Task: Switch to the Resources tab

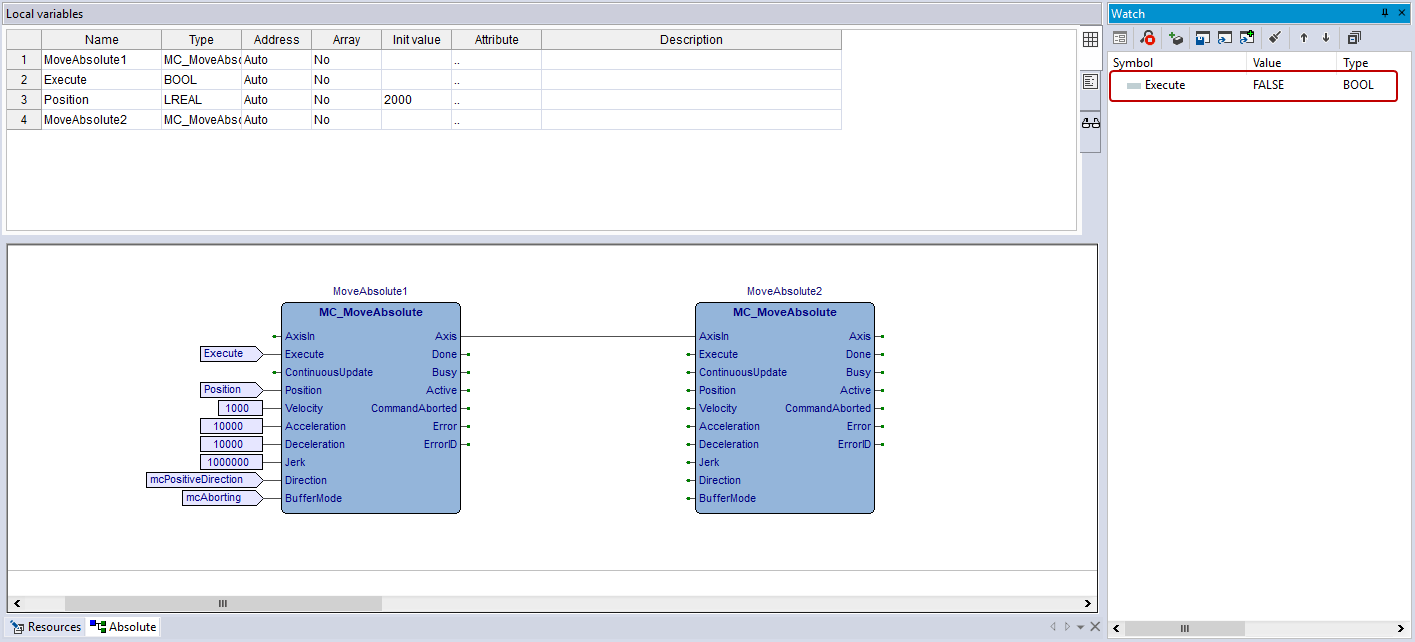Action: point(46,627)
